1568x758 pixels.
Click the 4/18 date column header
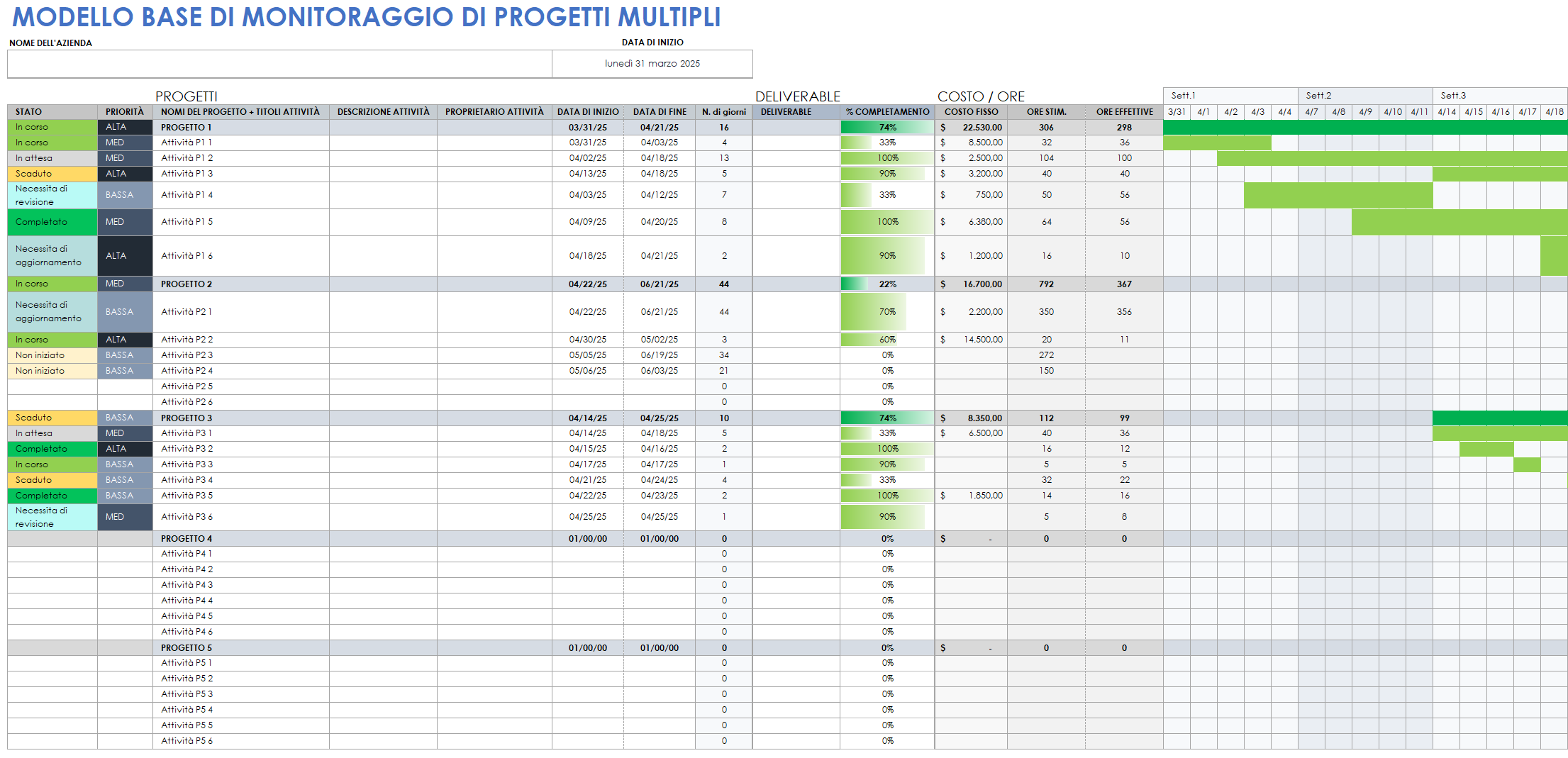point(1554,112)
